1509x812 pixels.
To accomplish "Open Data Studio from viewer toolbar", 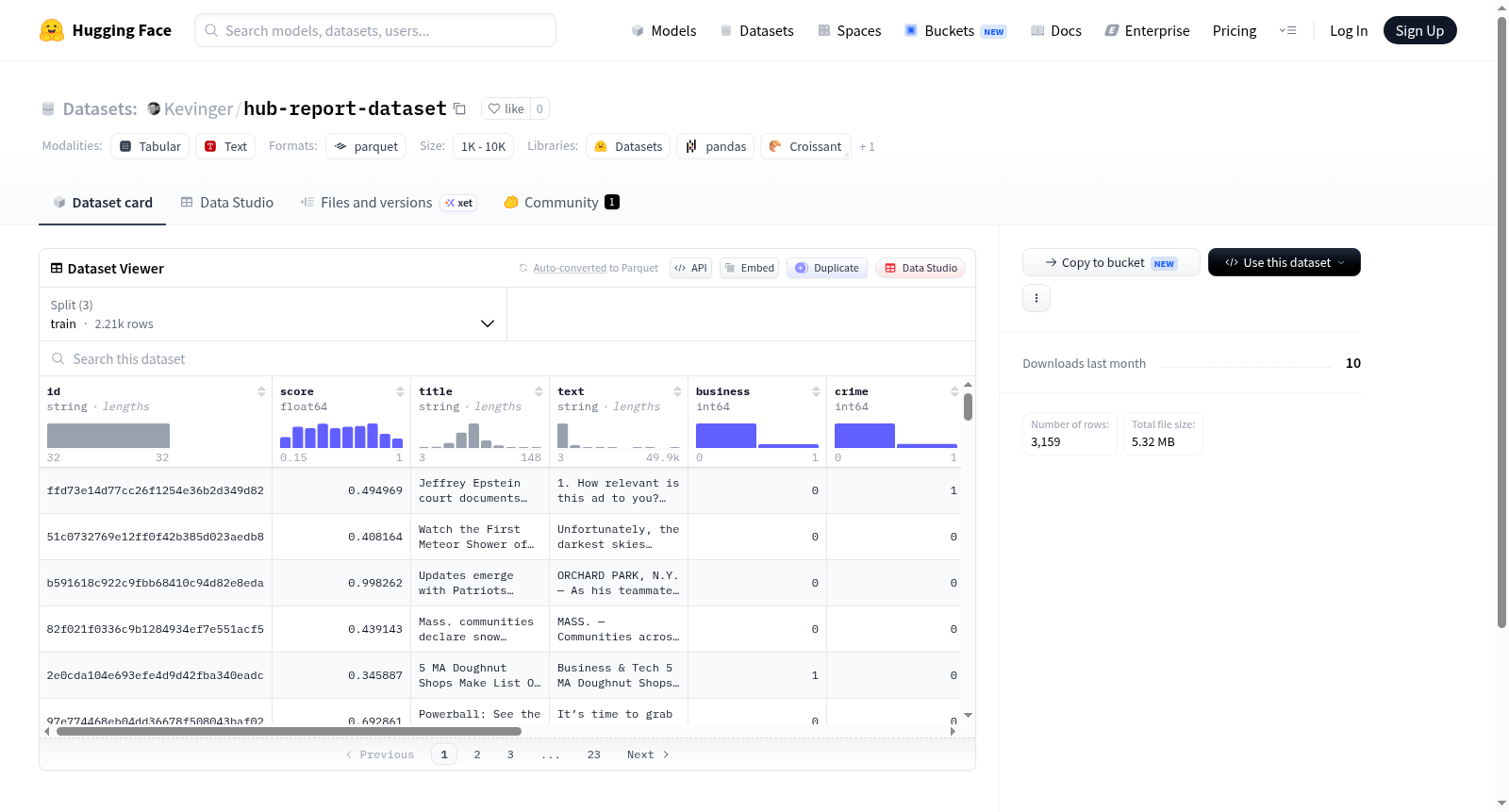I will coord(920,268).
